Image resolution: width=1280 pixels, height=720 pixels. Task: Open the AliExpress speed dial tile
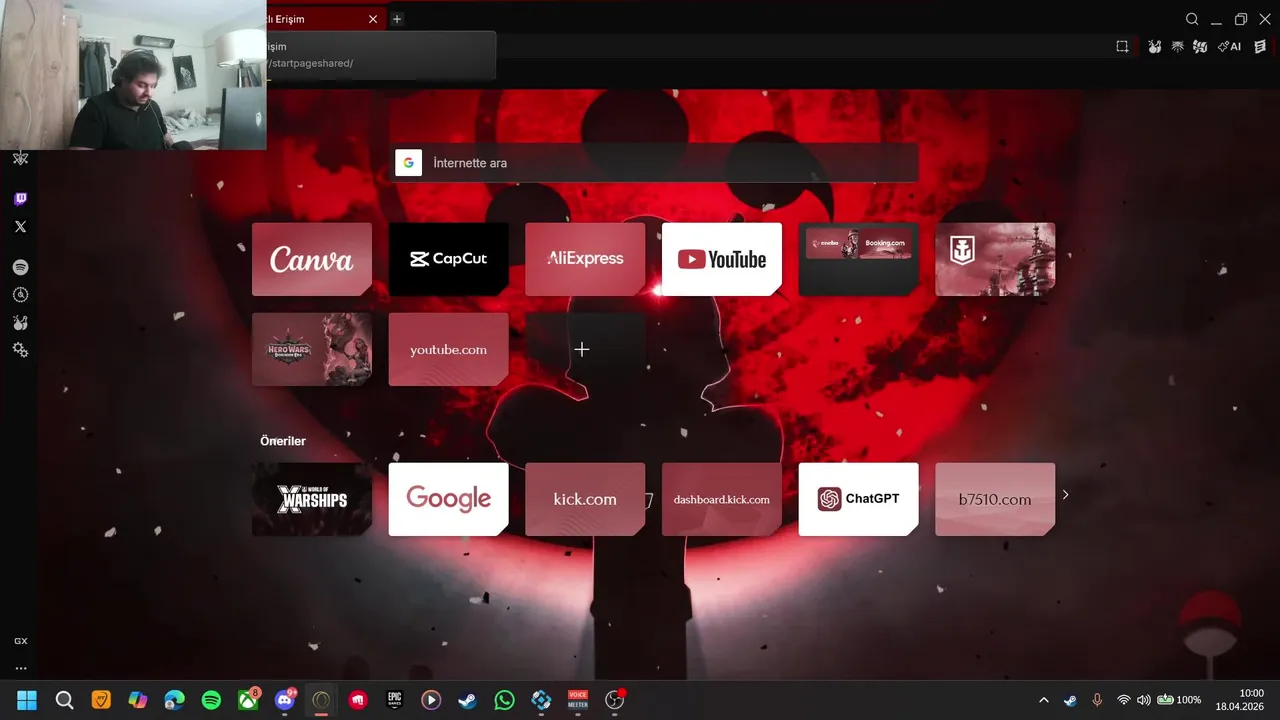[x=585, y=259]
